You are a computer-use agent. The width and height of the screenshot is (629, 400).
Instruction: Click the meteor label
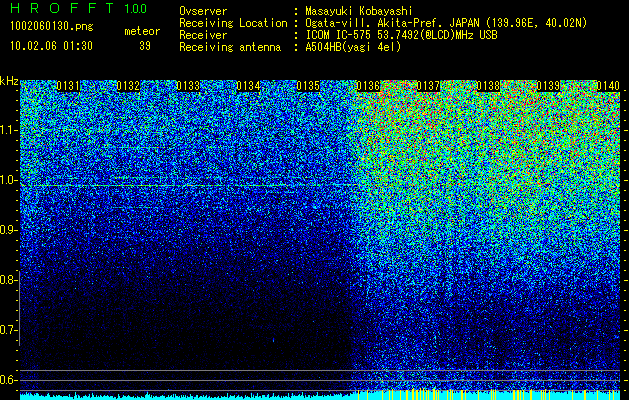(142, 31)
